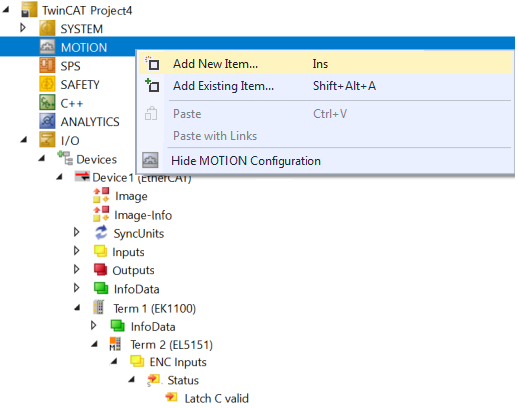Click the ENC Inputs yellow icon
Image resolution: width=518 pixels, height=408 pixels.
(x=137, y=361)
